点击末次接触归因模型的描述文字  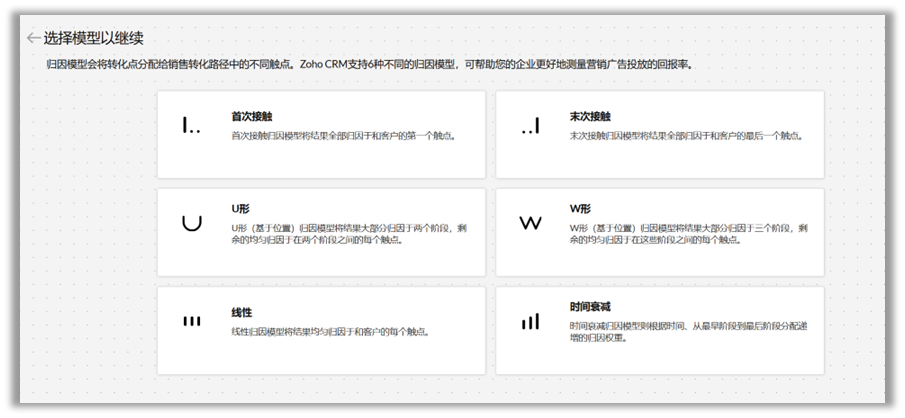tap(683, 135)
